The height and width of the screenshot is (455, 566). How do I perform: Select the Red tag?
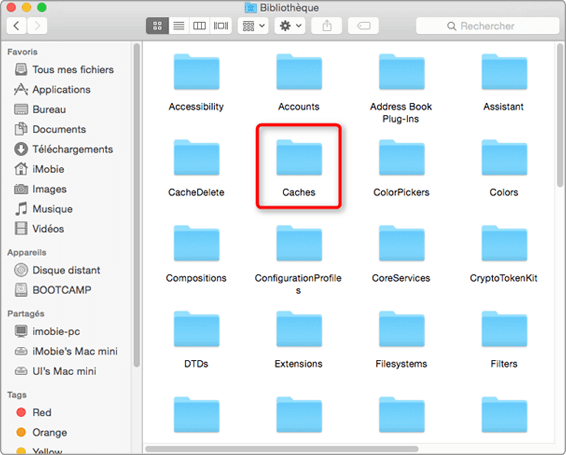click(34, 412)
